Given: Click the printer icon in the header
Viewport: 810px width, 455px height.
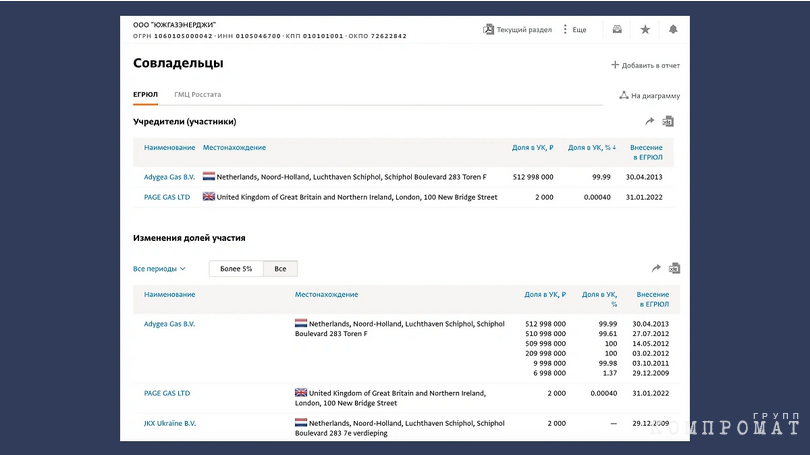Looking at the screenshot, I should tap(617, 29).
